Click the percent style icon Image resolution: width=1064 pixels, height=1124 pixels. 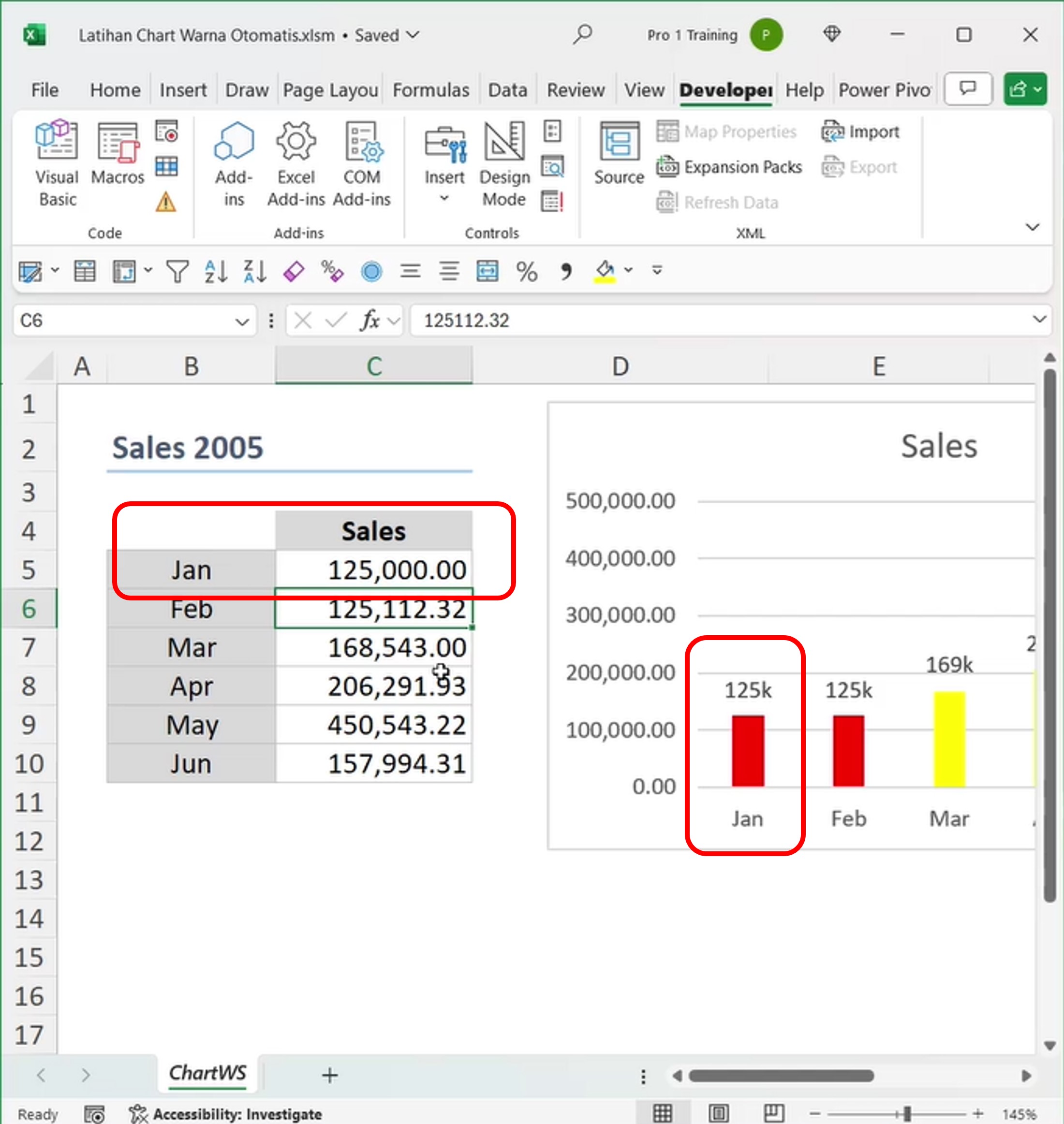point(526,272)
